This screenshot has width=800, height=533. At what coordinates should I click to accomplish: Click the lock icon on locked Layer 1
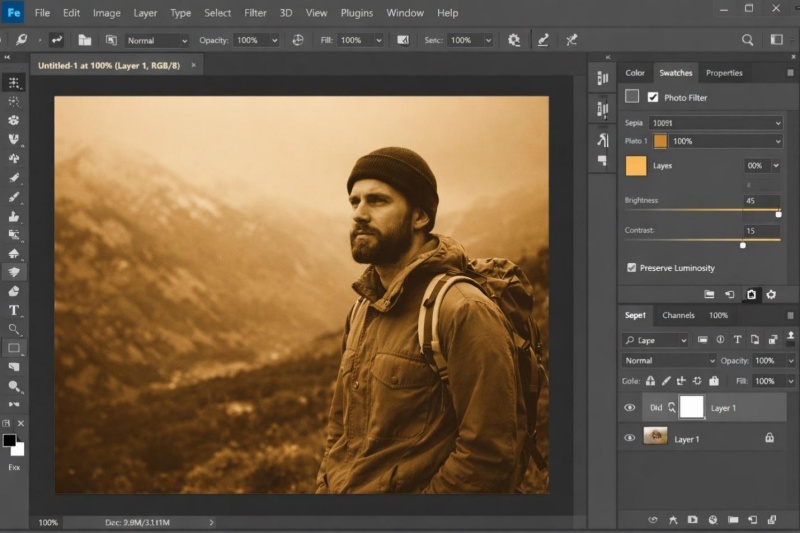[769, 438]
